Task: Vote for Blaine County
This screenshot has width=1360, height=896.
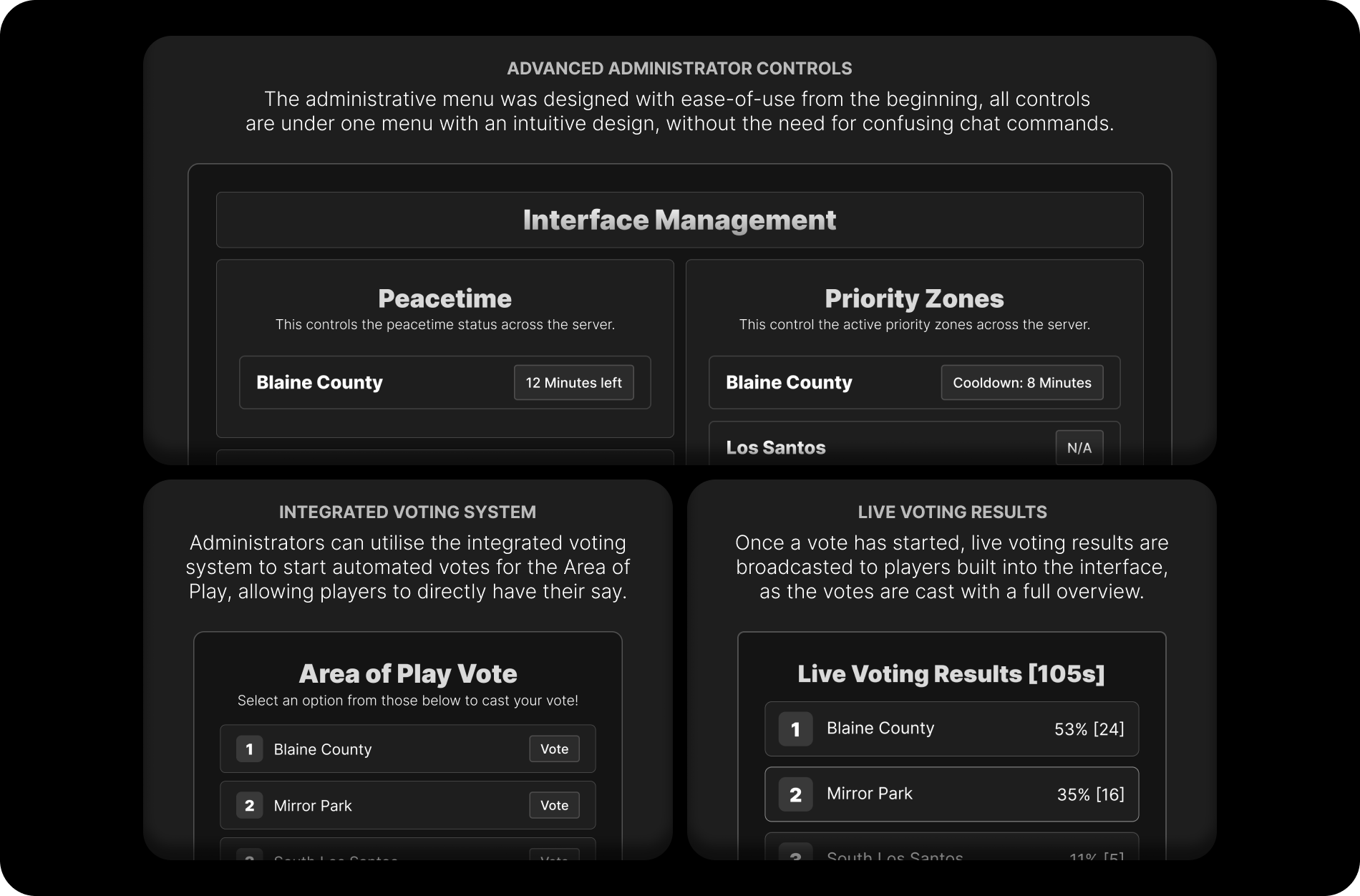Action: pyautogui.click(x=554, y=749)
